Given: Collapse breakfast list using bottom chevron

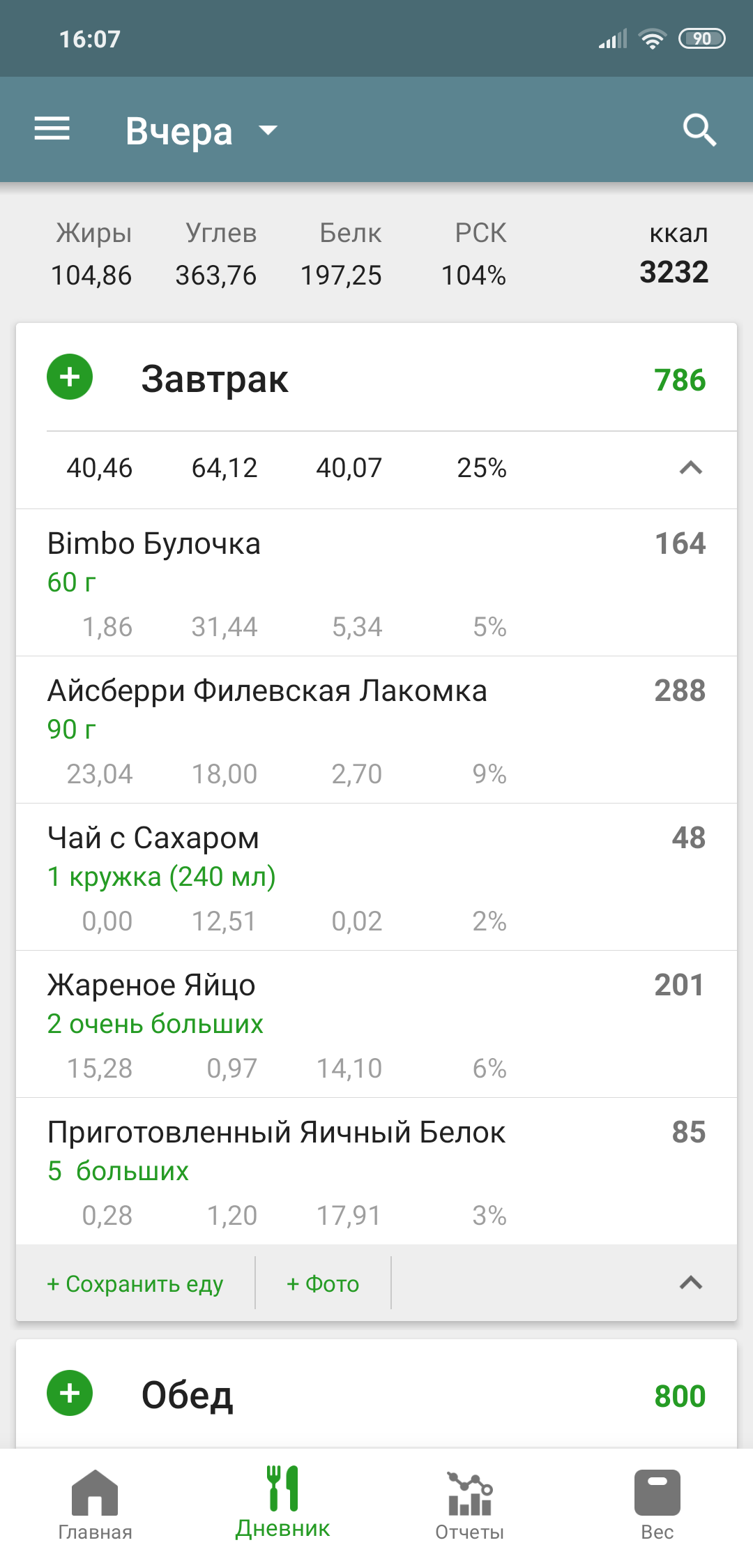Looking at the screenshot, I should 690,1283.
